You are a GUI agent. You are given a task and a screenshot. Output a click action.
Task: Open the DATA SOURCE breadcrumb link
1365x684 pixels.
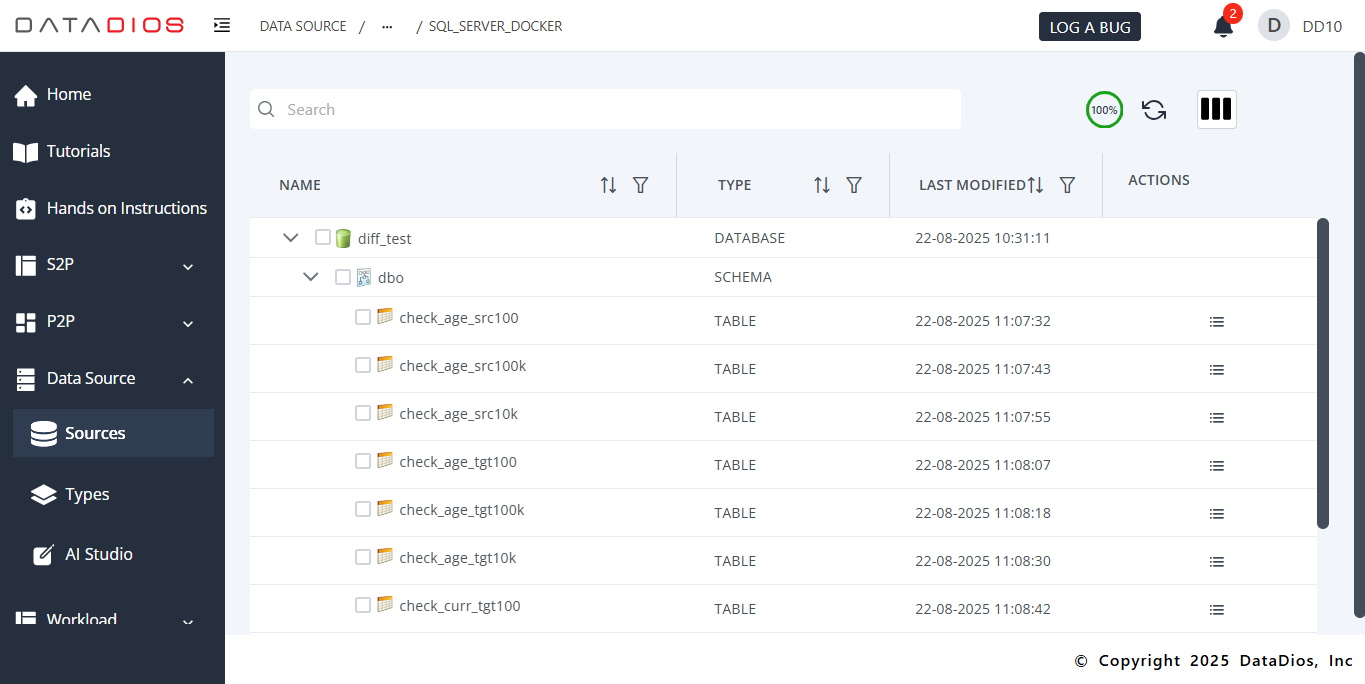point(302,26)
